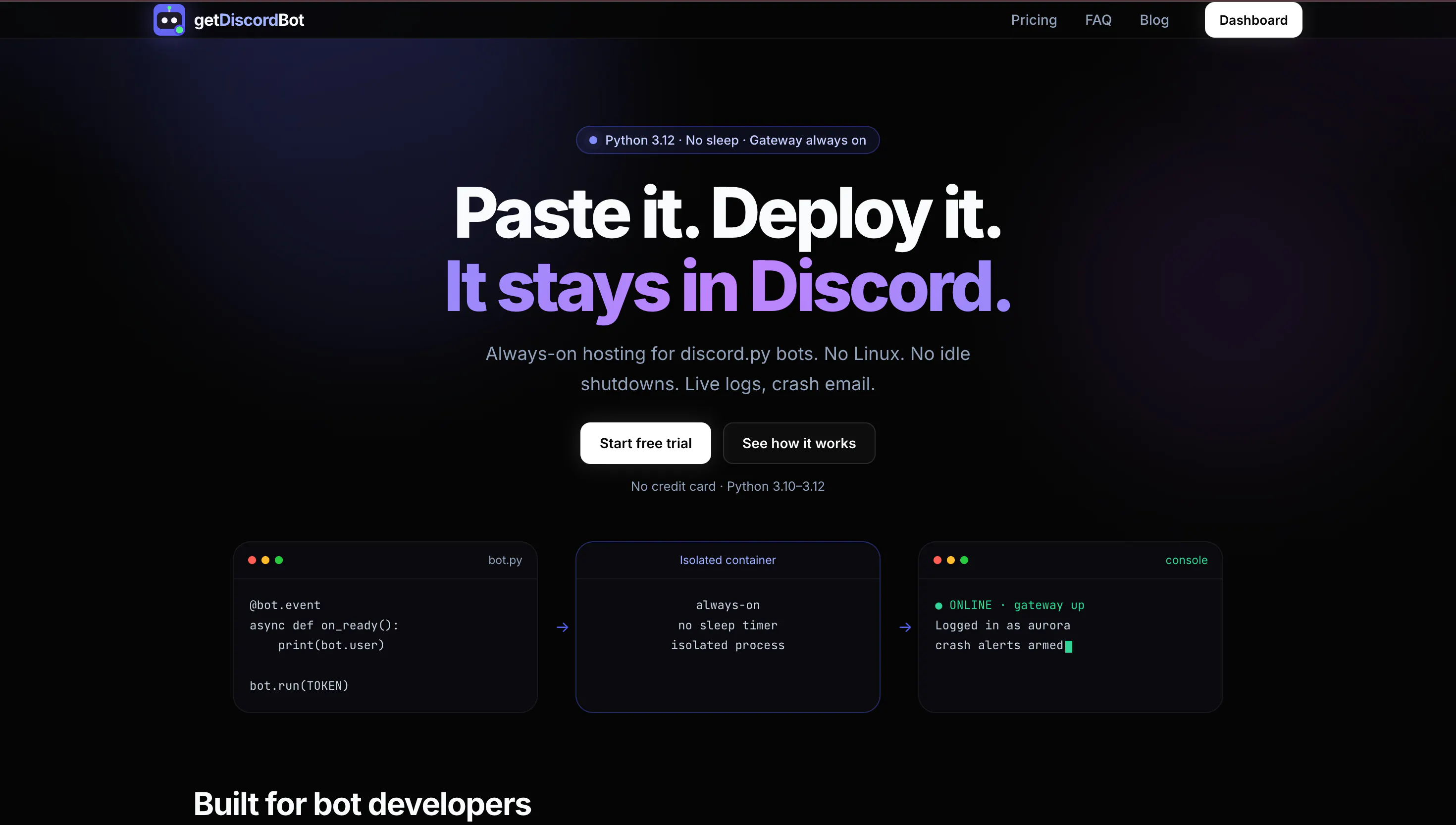Click the isolated process text
Viewport: 1456px width, 825px height.
728,645
